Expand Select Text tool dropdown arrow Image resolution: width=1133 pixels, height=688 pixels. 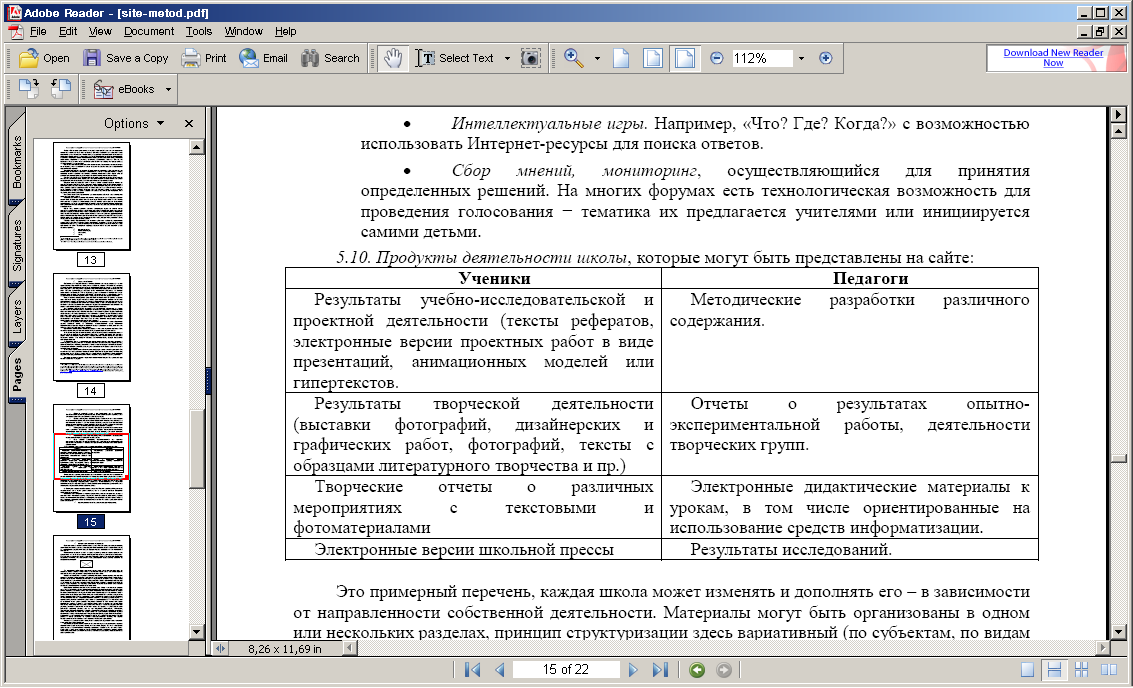click(x=507, y=59)
